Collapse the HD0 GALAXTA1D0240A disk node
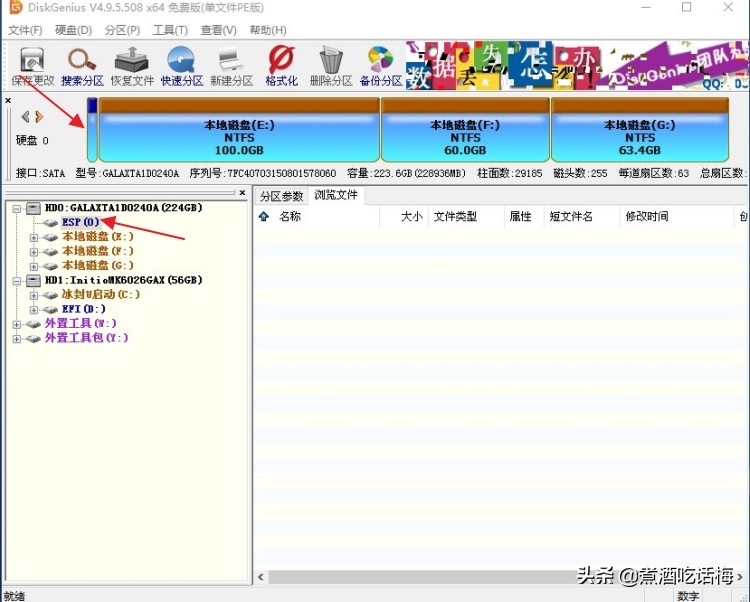Image resolution: width=750 pixels, height=602 pixels. click(x=16, y=208)
